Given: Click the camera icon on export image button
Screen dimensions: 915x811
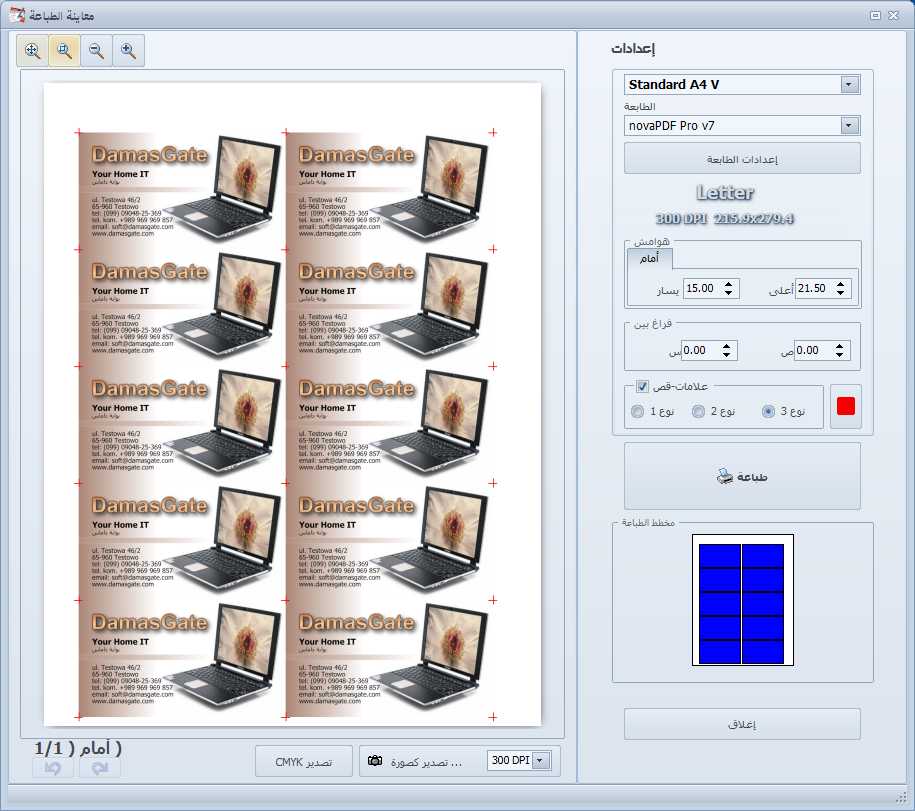Looking at the screenshot, I should pos(375,761).
